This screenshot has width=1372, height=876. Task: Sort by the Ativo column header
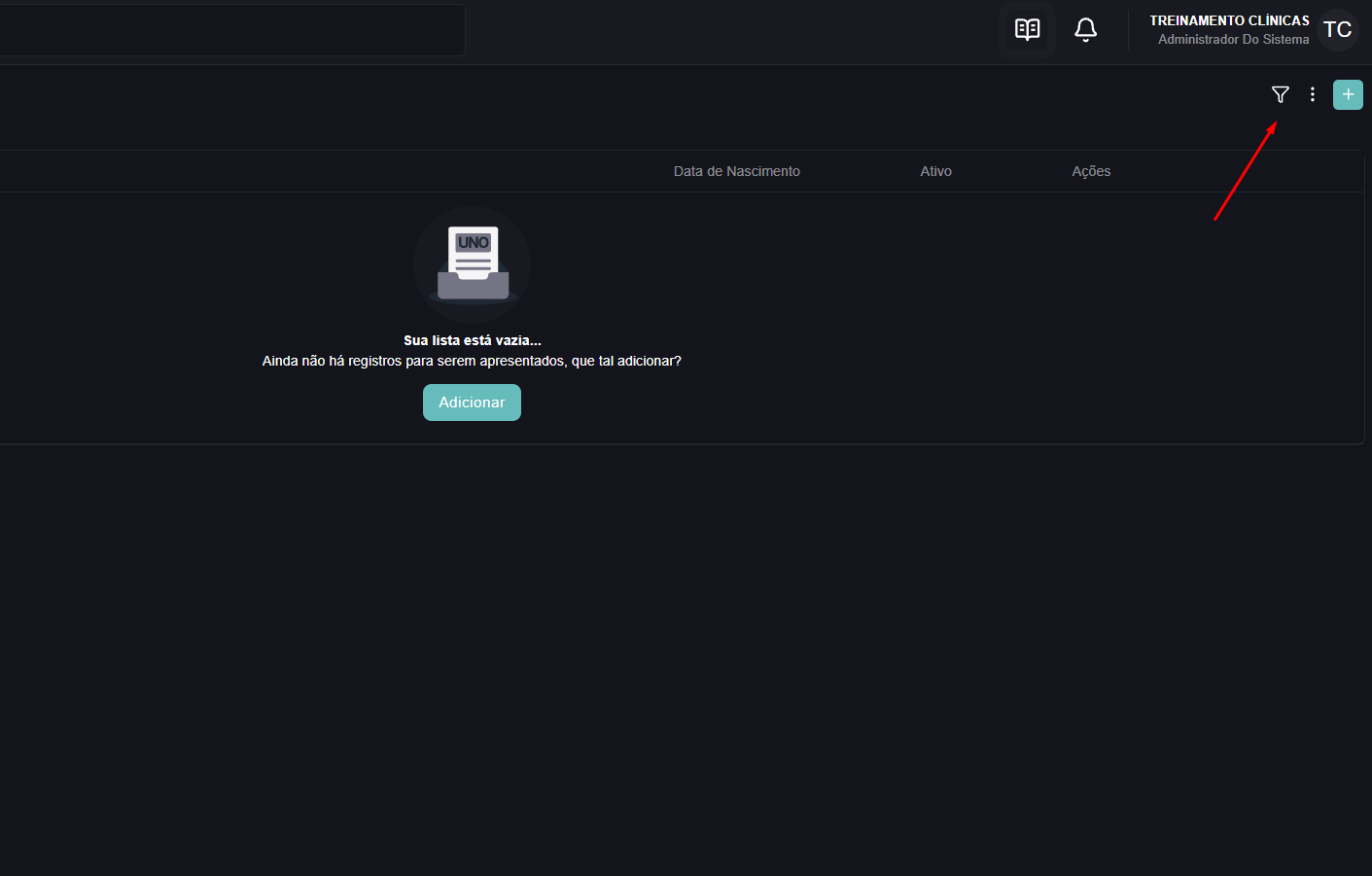(935, 171)
